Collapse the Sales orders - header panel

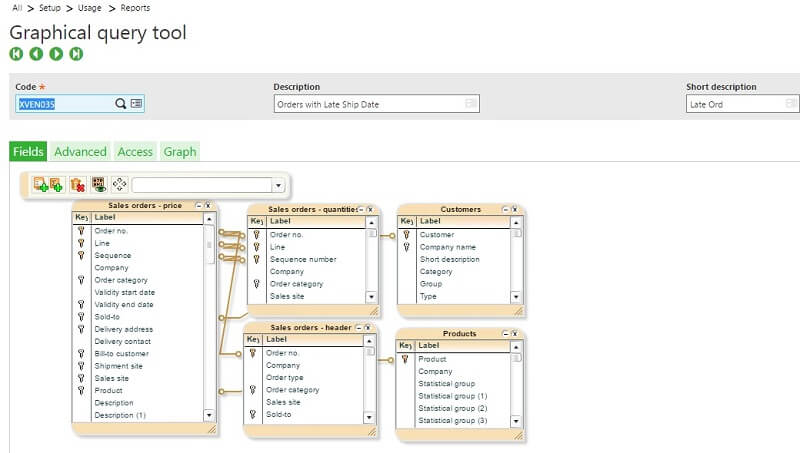pos(358,328)
